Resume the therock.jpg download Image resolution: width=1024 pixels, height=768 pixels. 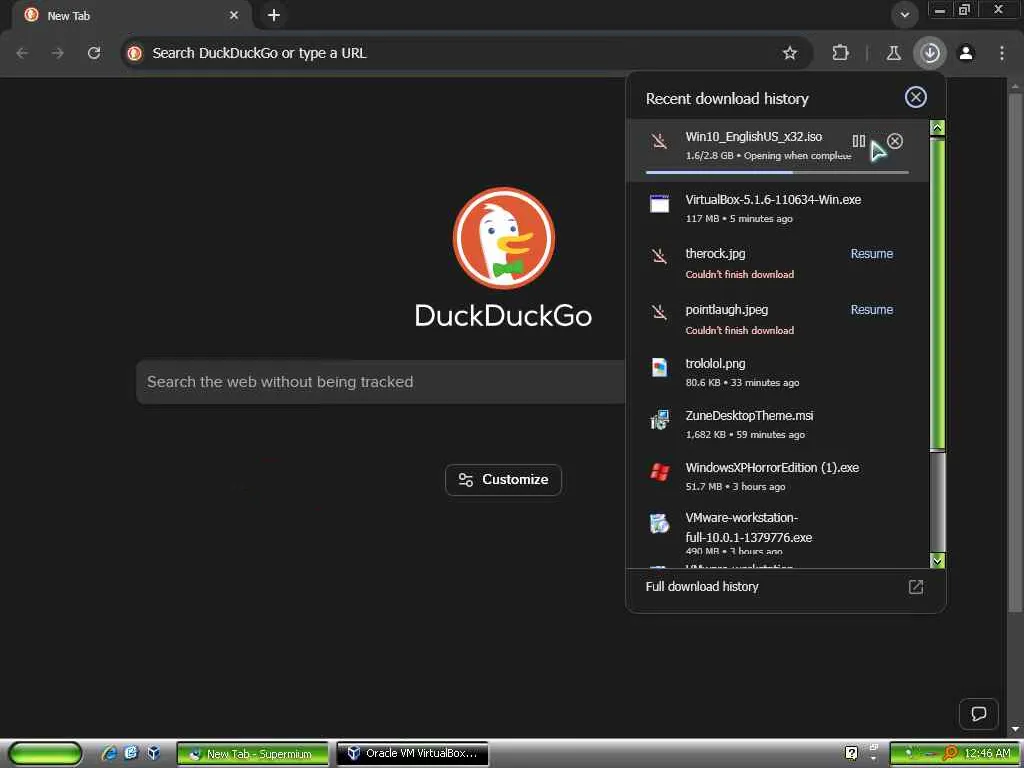[x=871, y=253]
